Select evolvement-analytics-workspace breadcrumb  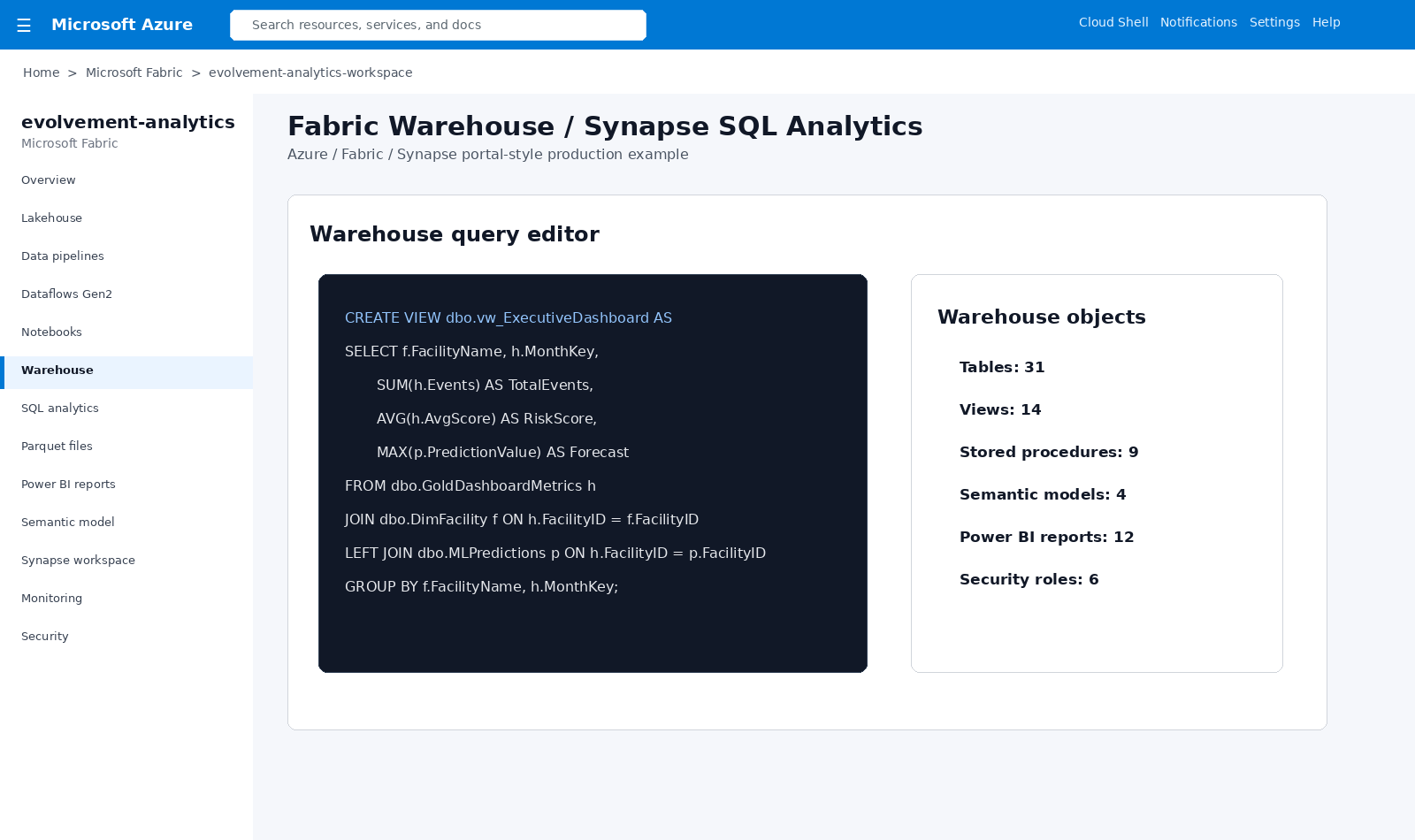coord(310,73)
